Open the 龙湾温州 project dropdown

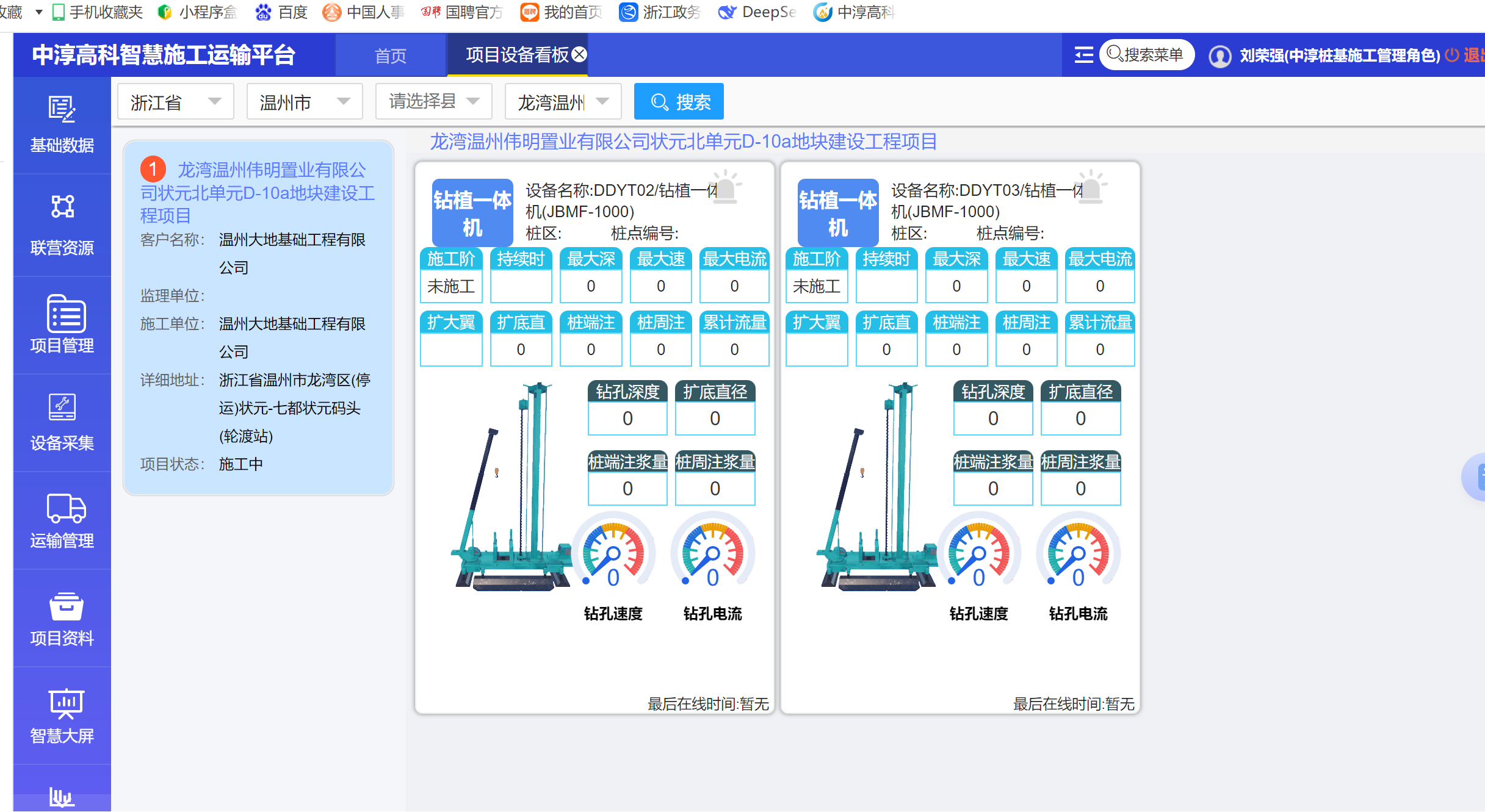(563, 101)
